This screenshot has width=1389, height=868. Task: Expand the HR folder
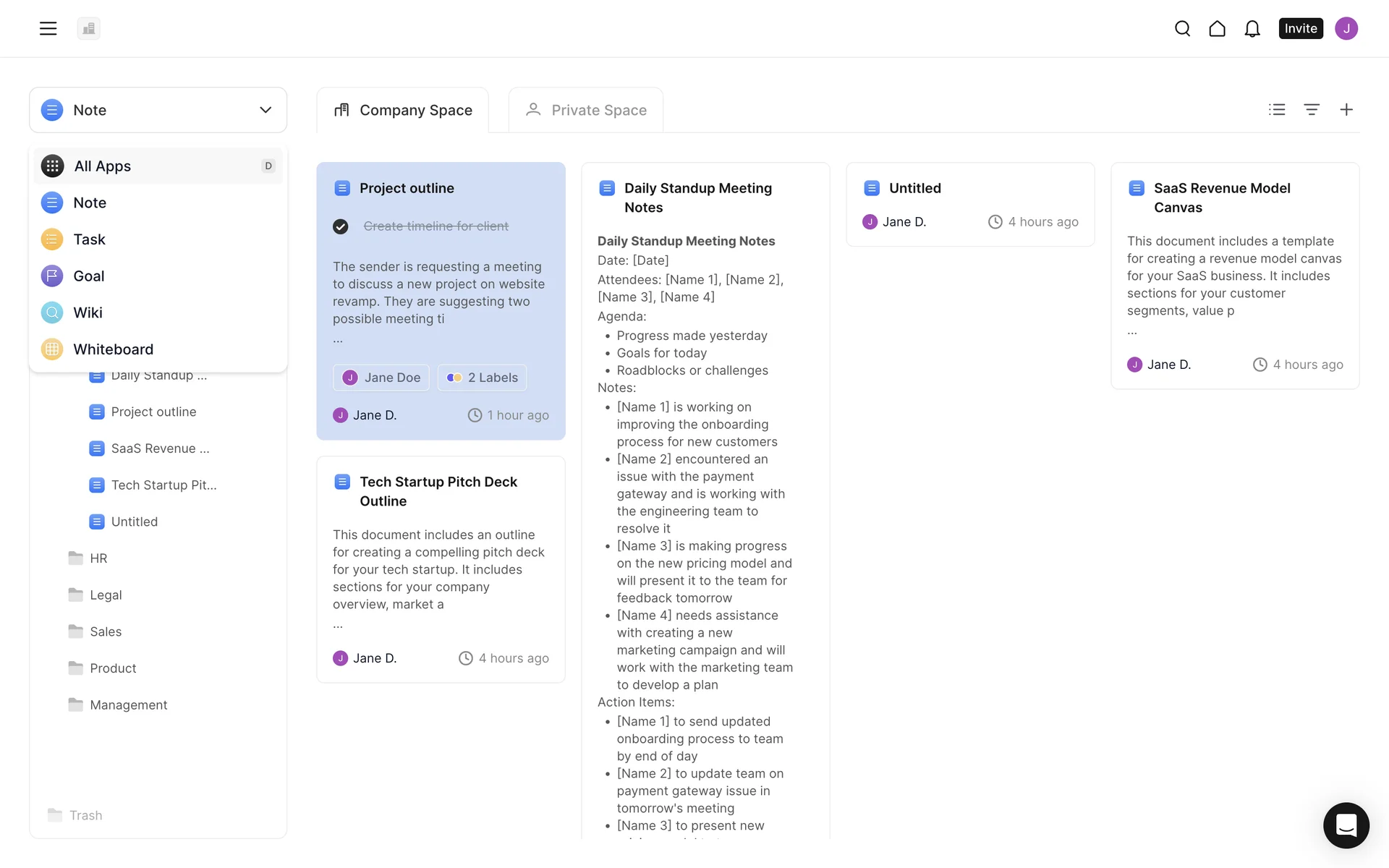[x=98, y=558]
